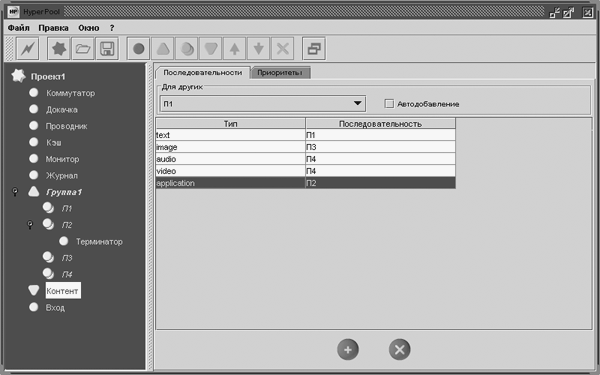Viewport: 600px width, 375px height.
Task: Click the round plus add button
Action: [348, 349]
